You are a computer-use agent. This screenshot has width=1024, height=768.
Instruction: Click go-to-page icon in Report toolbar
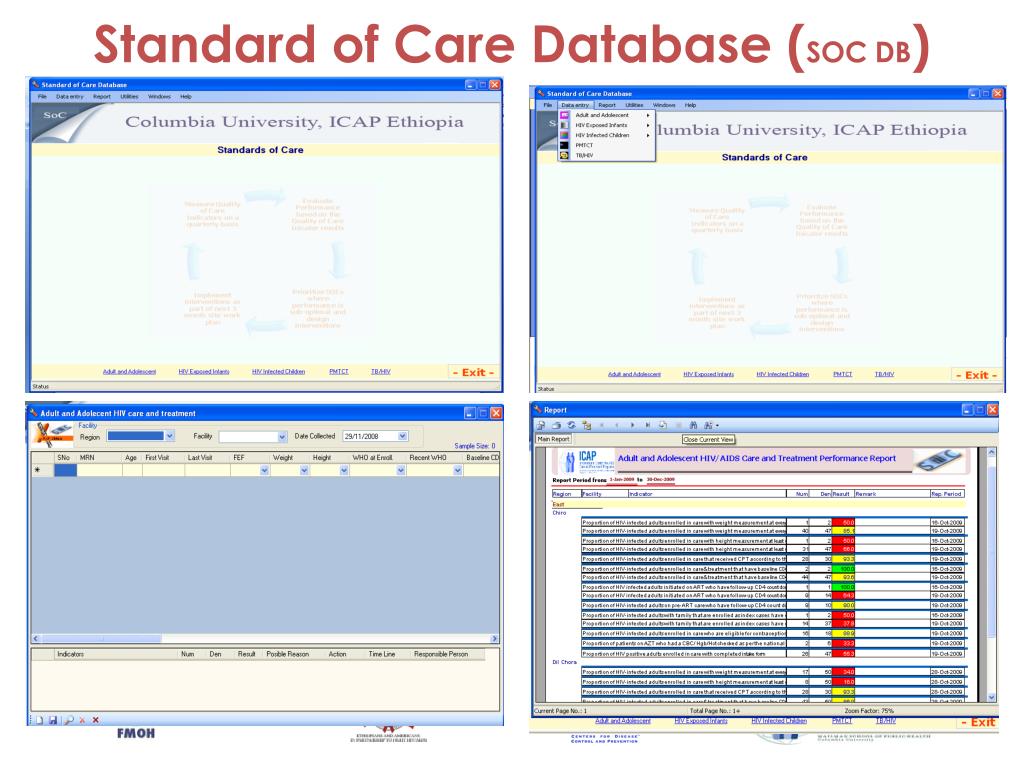click(x=663, y=425)
